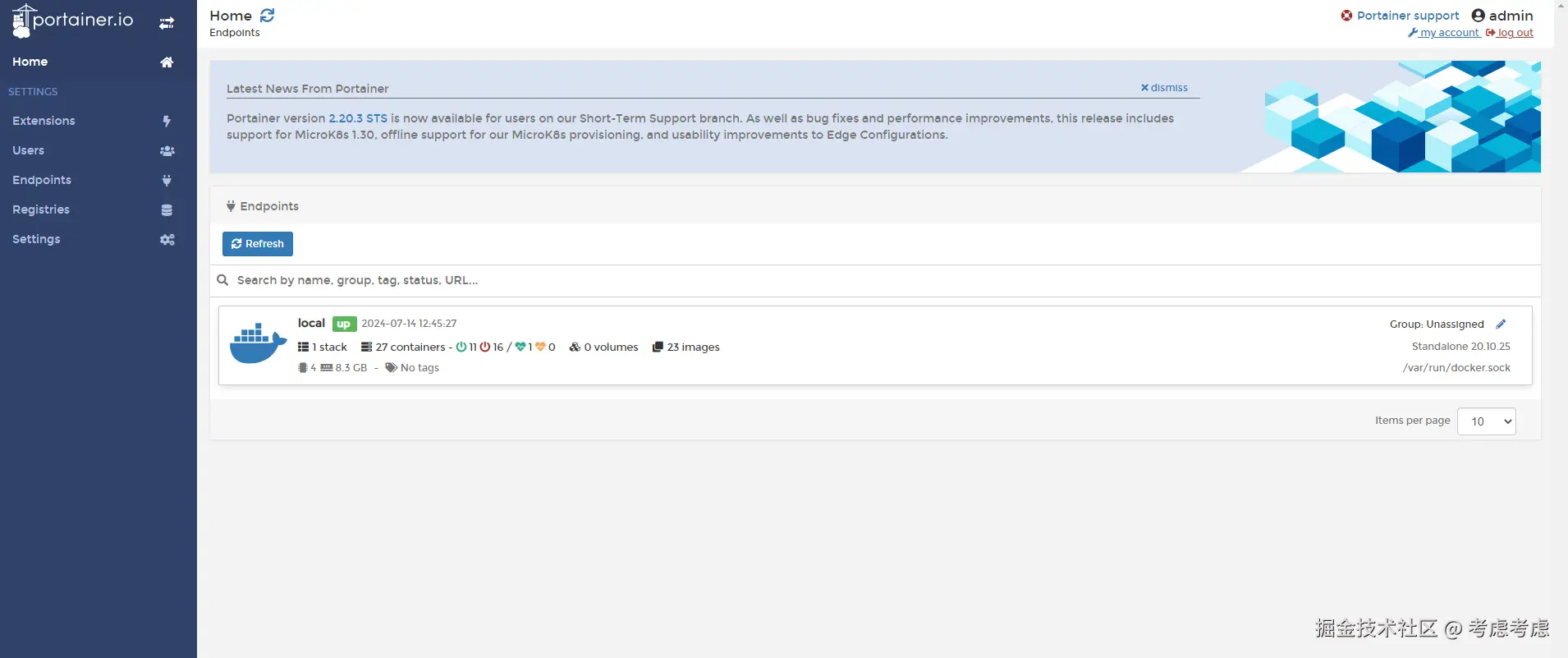Click the green up status badge
This screenshot has width=1568, height=658.
[344, 324]
